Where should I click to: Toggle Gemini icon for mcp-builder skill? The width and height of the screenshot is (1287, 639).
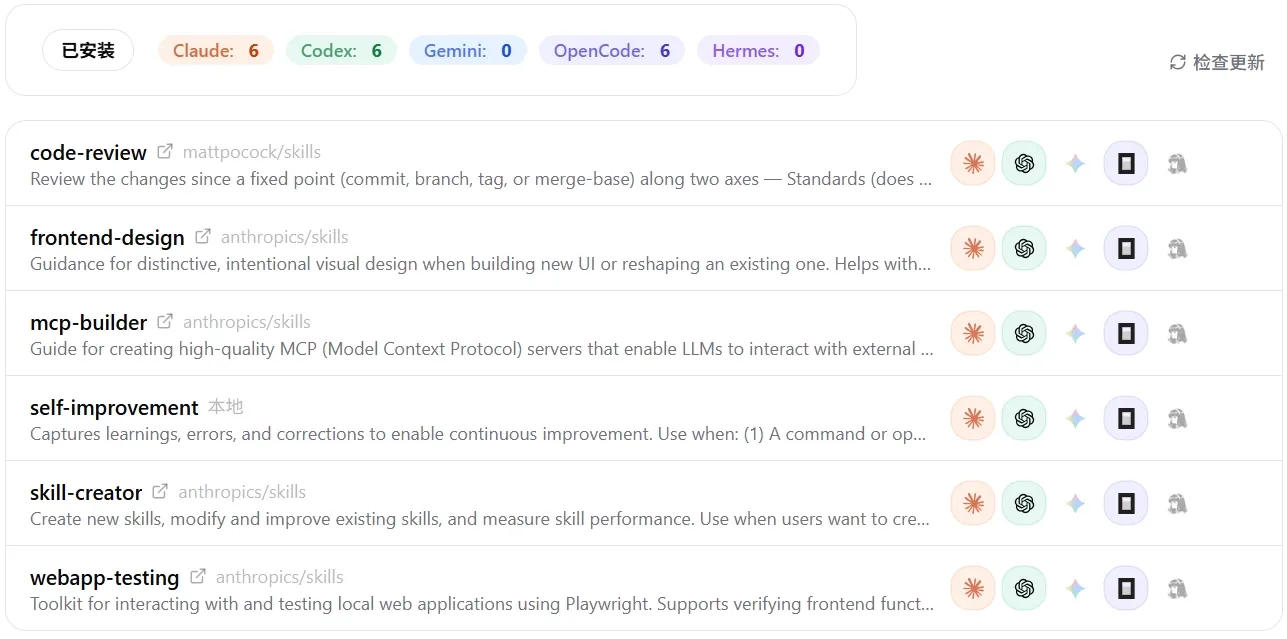(1075, 333)
